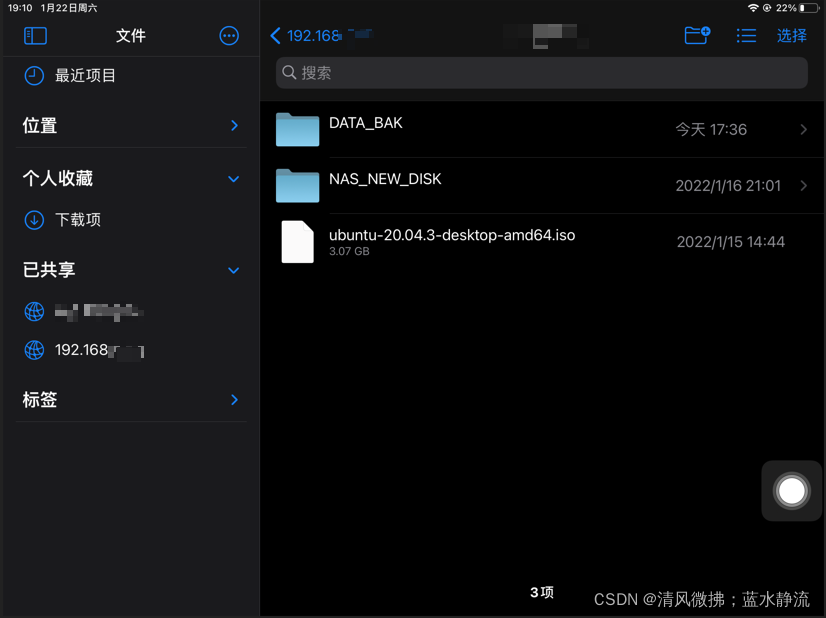Image resolution: width=826 pixels, height=618 pixels.
Task: Click the 3.07 GB file size
Action: 349,251
